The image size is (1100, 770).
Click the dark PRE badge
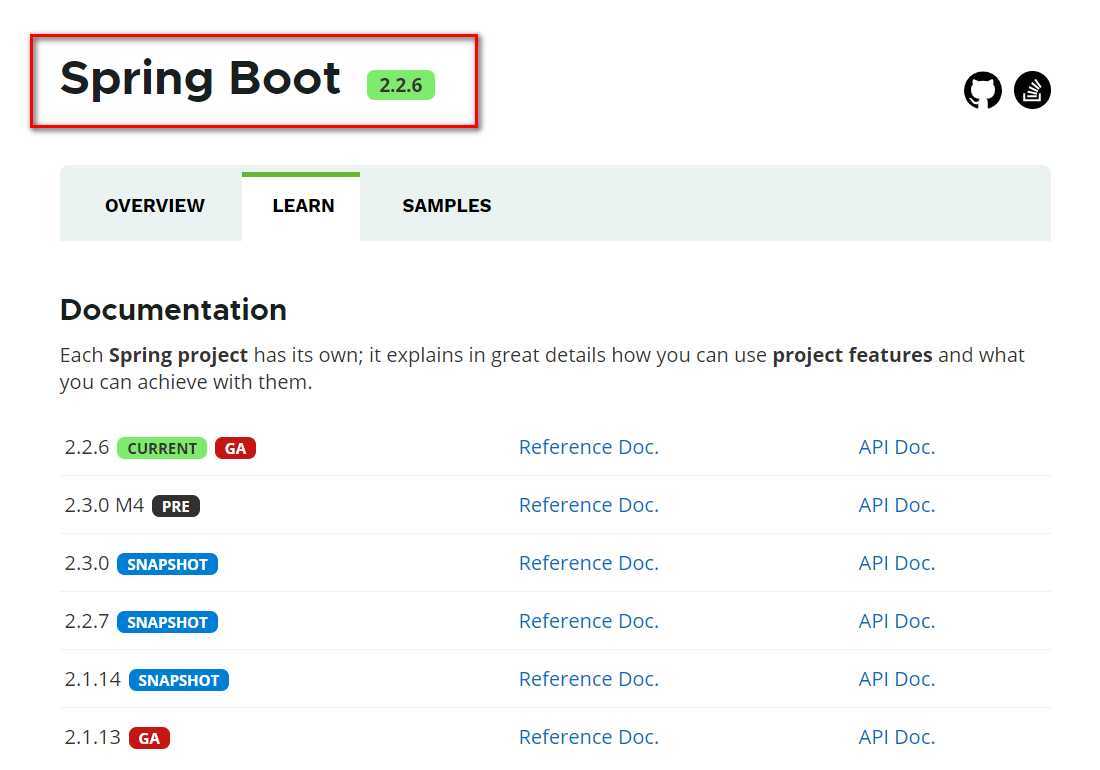[x=176, y=506]
